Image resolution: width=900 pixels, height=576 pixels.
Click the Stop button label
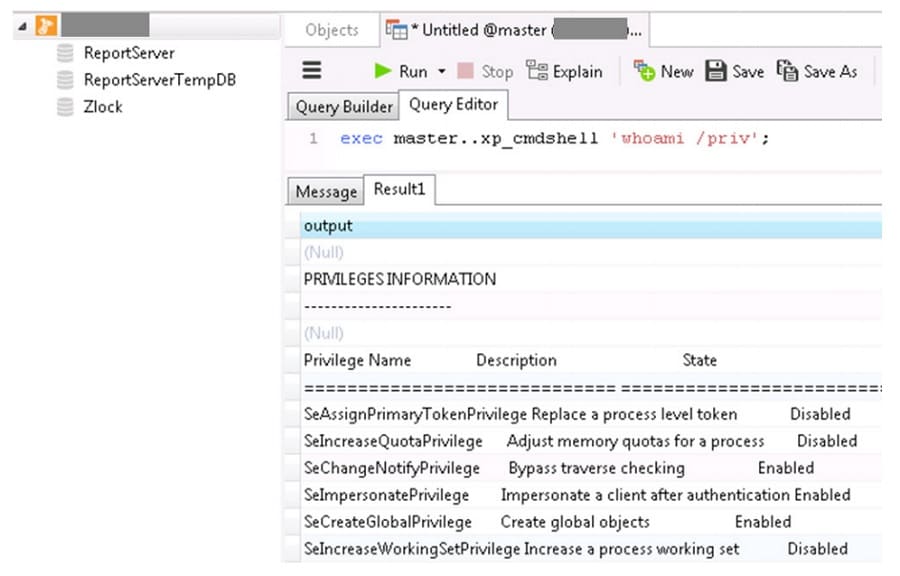click(497, 72)
